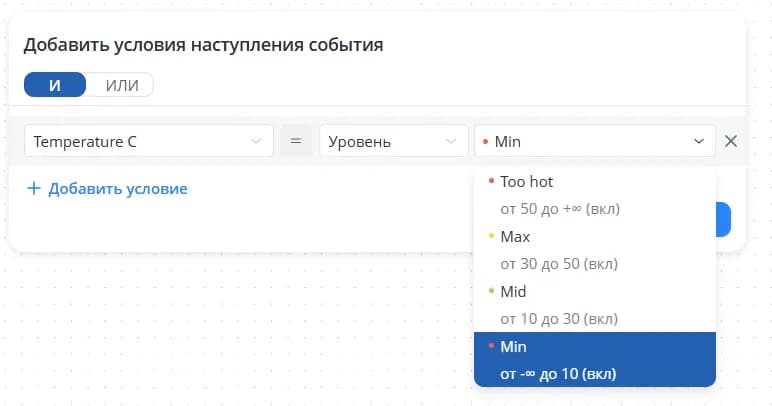Image resolution: width=772 pixels, height=406 pixels.
Task: Click the range text от 50 до +∞
Action: 560,209
